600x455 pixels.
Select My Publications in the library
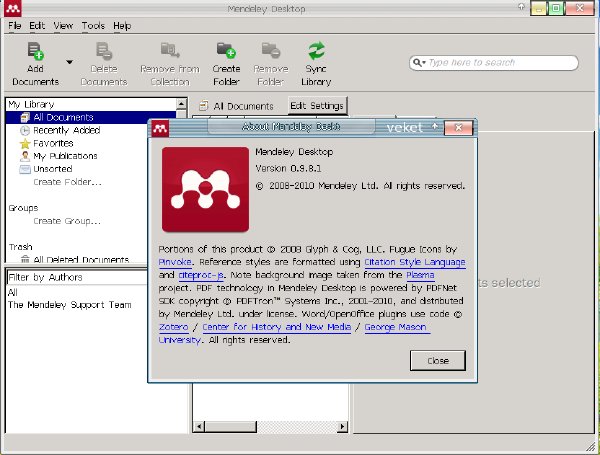[x=65, y=156]
